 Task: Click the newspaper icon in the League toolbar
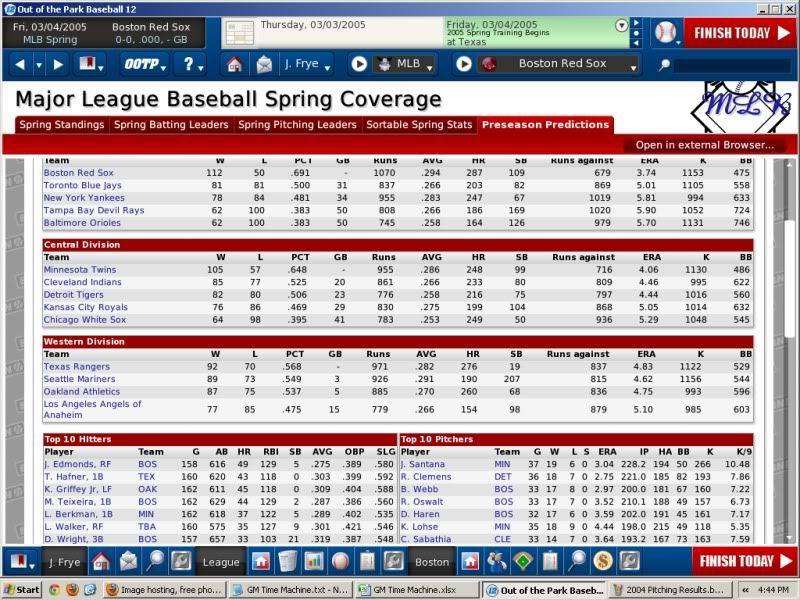point(285,563)
